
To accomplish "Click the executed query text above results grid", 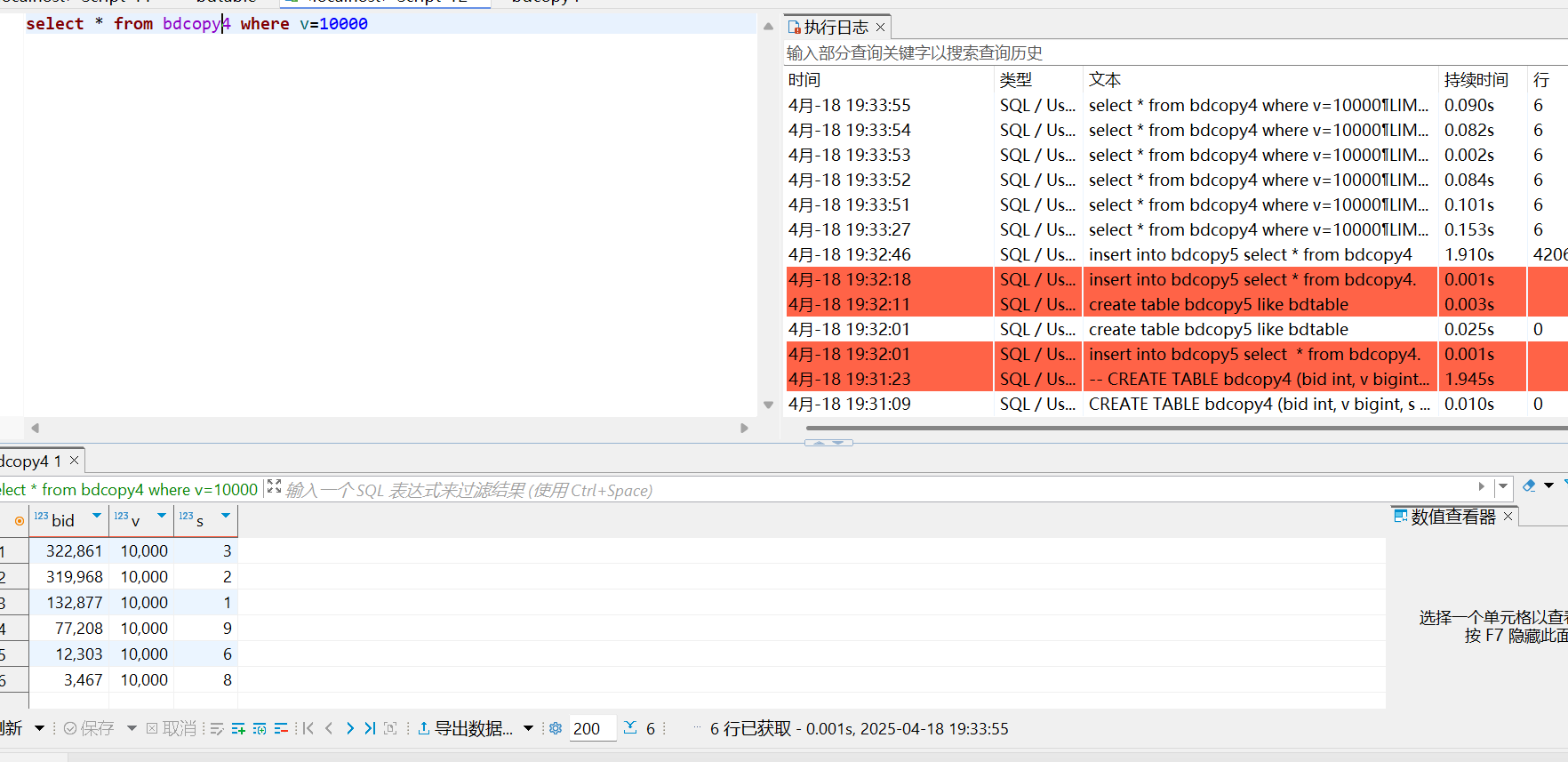I will (129, 490).
